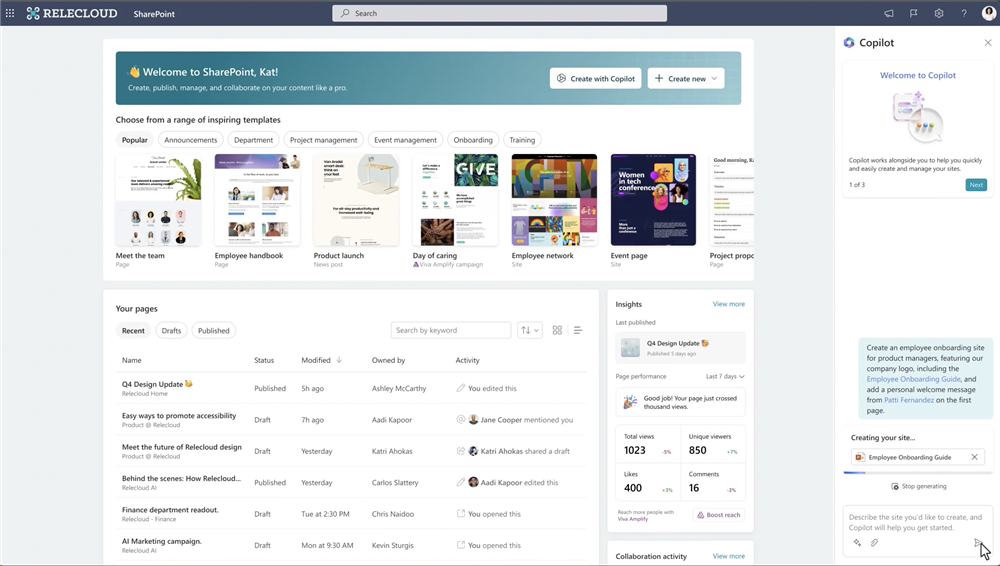Open help question mark icon
This screenshot has width=1000, height=566.
tap(964, 13)
